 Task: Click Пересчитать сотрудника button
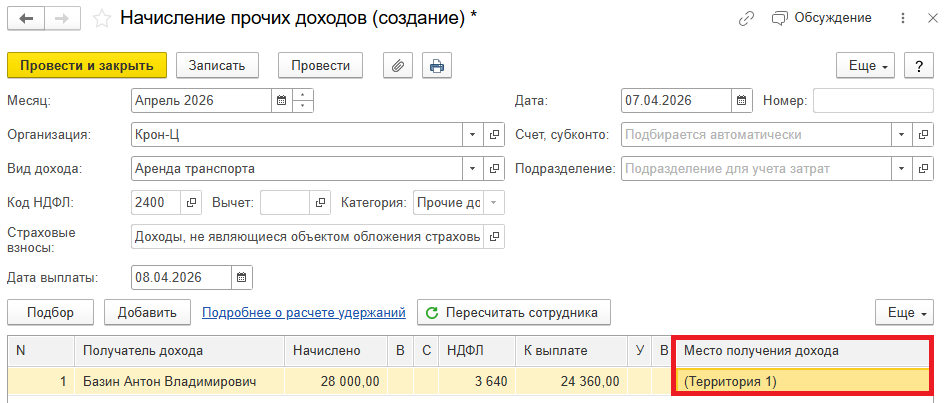pyautogui.click(x=513, y=313)
